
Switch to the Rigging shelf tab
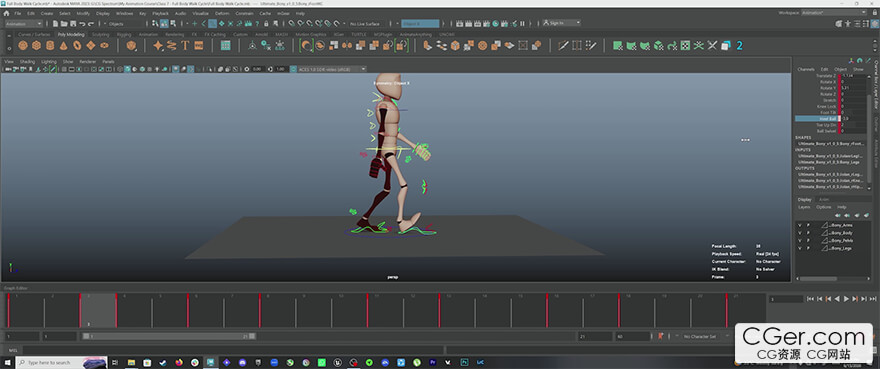point(123,34)
